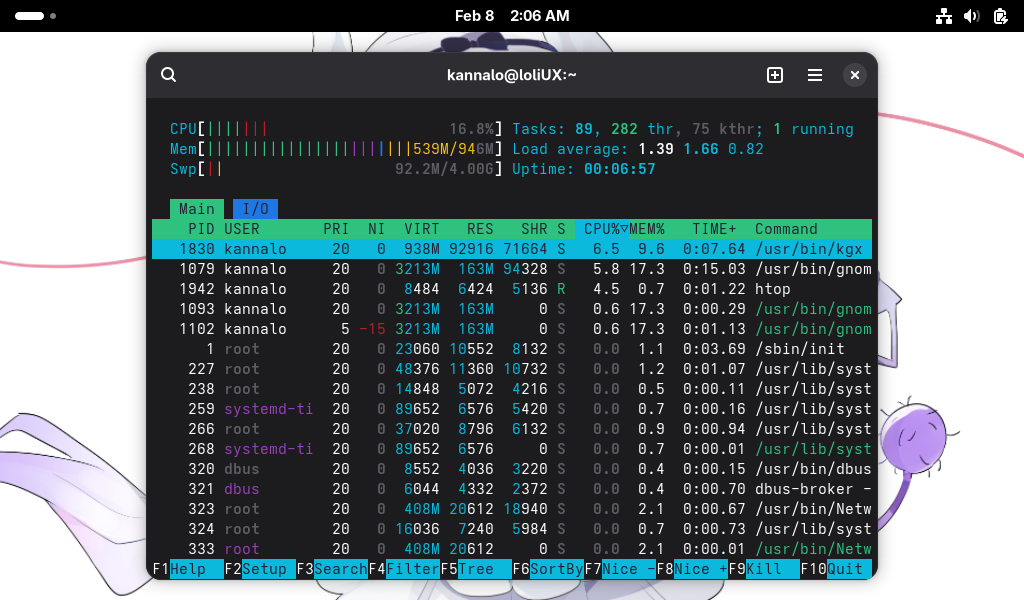The image size is (1024, 600).
Task: Sort by the VIRT column header
Action: (421, 229)
